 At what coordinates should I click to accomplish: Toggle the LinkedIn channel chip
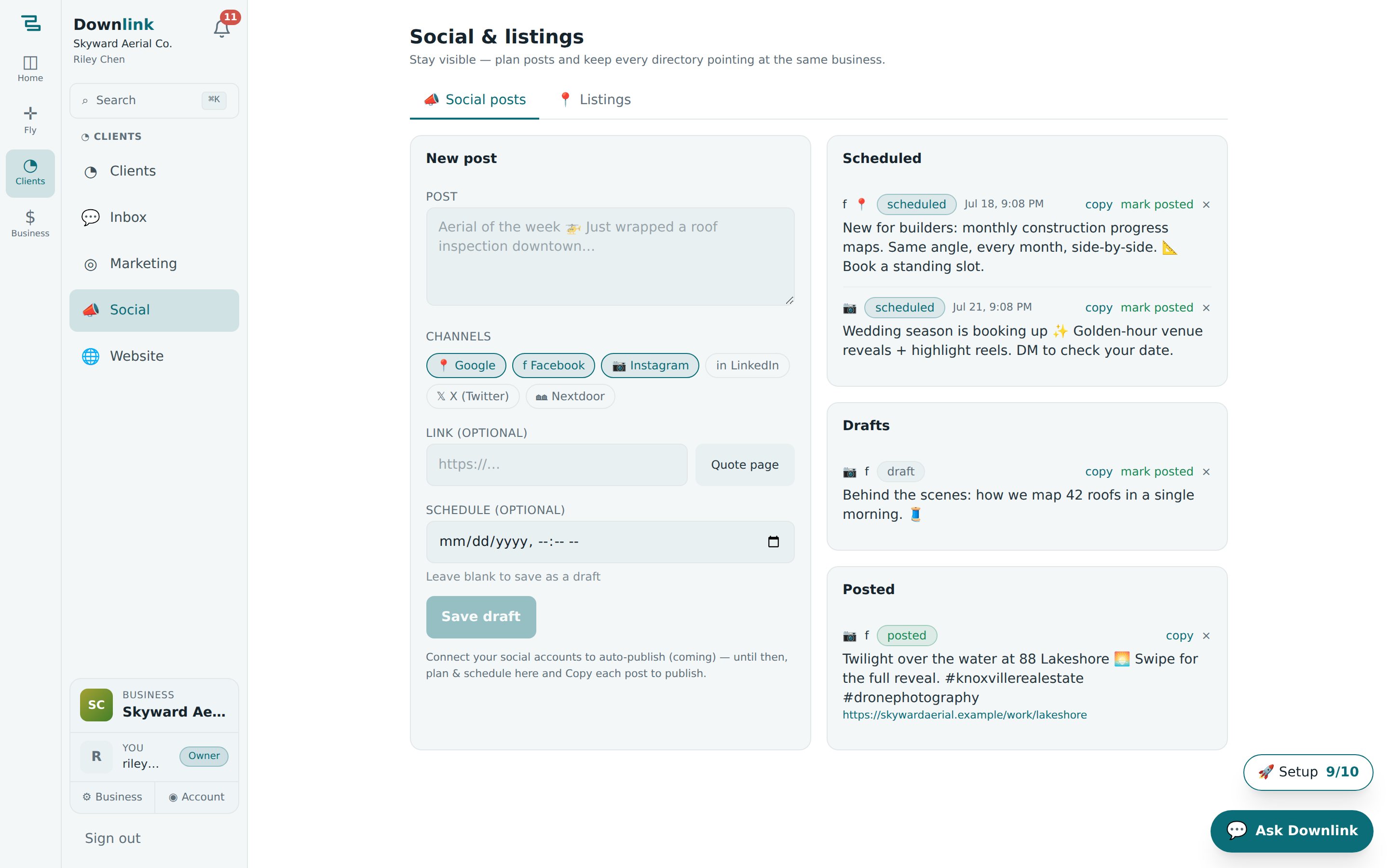(x=747, y=366)
